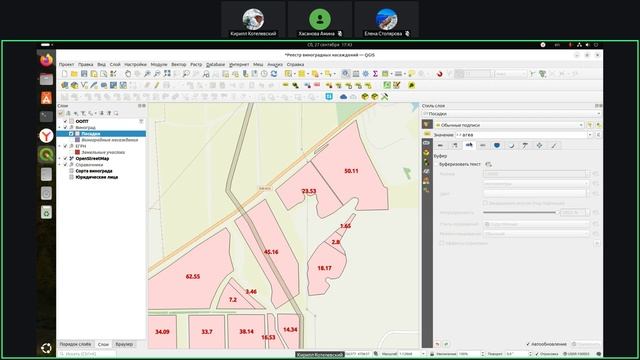Toggle visibility of OpenStreetMap layer
Viewport: 640px width, 360px height.
tap(65, 158)
